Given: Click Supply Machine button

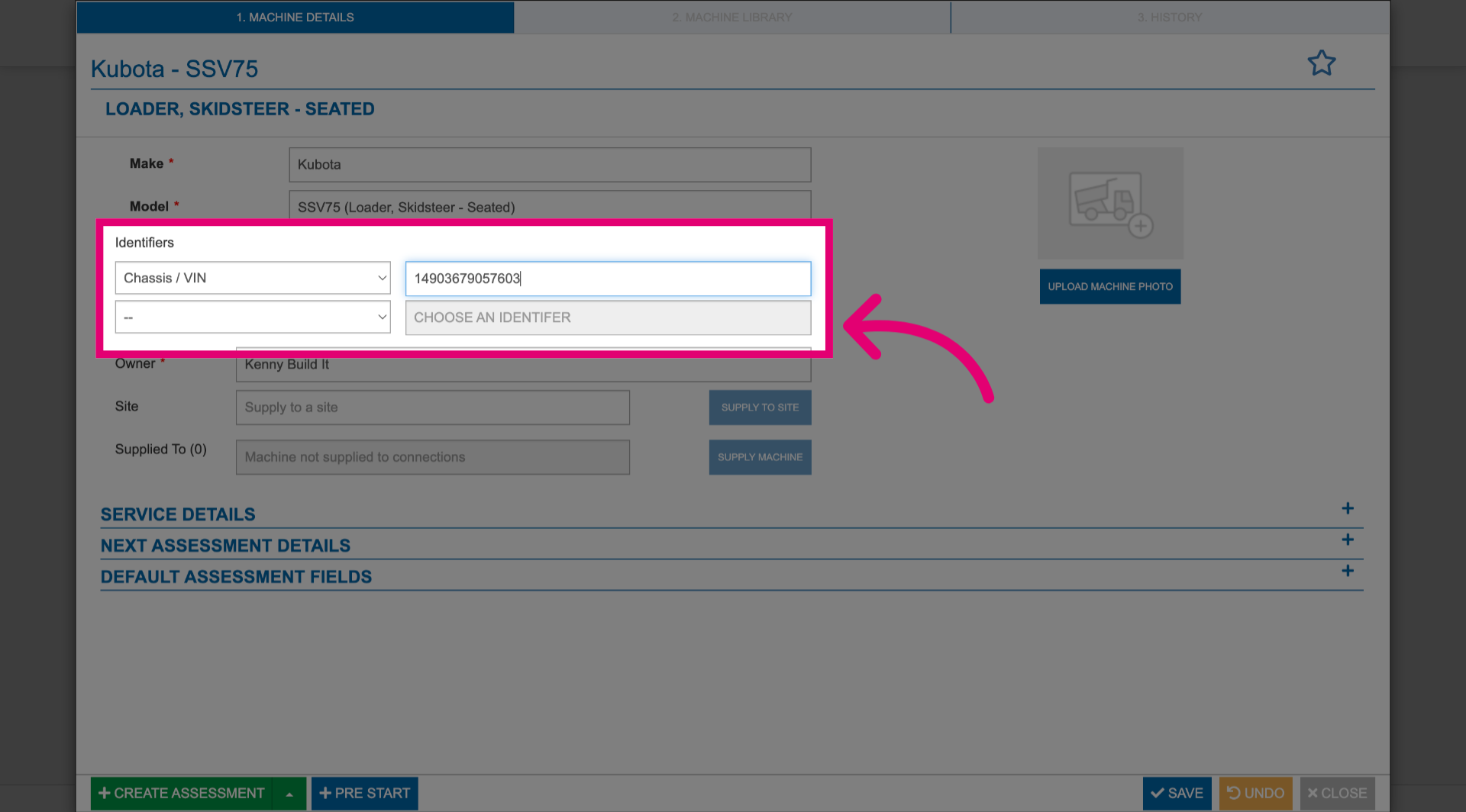Looking at the screenshot, I should pyautogui.click(x=760, y=457).
